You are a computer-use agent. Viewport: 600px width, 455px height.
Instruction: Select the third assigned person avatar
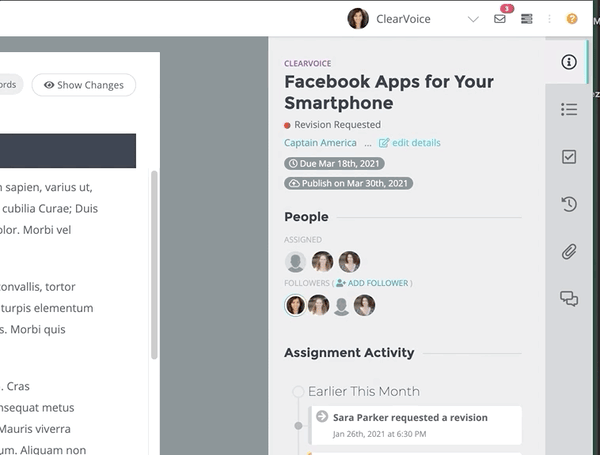click(x=349, y=262)
